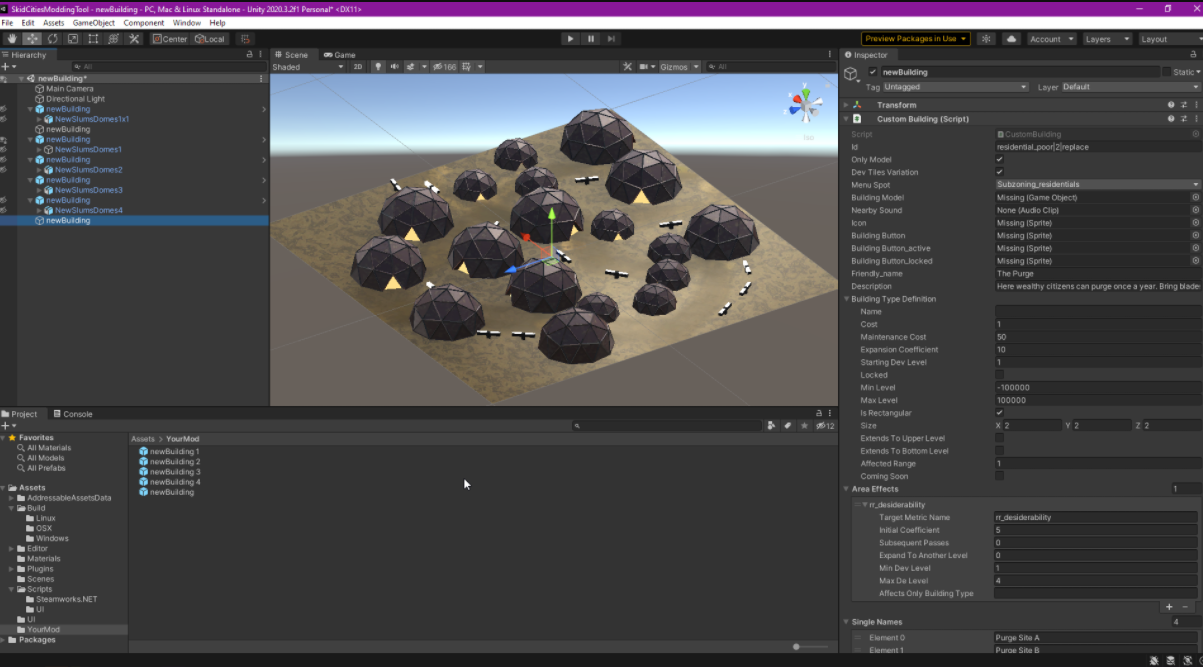Toggle the Is Rectangular checkbox
Screen dimensions: 1203x667
pos(1000,413)
